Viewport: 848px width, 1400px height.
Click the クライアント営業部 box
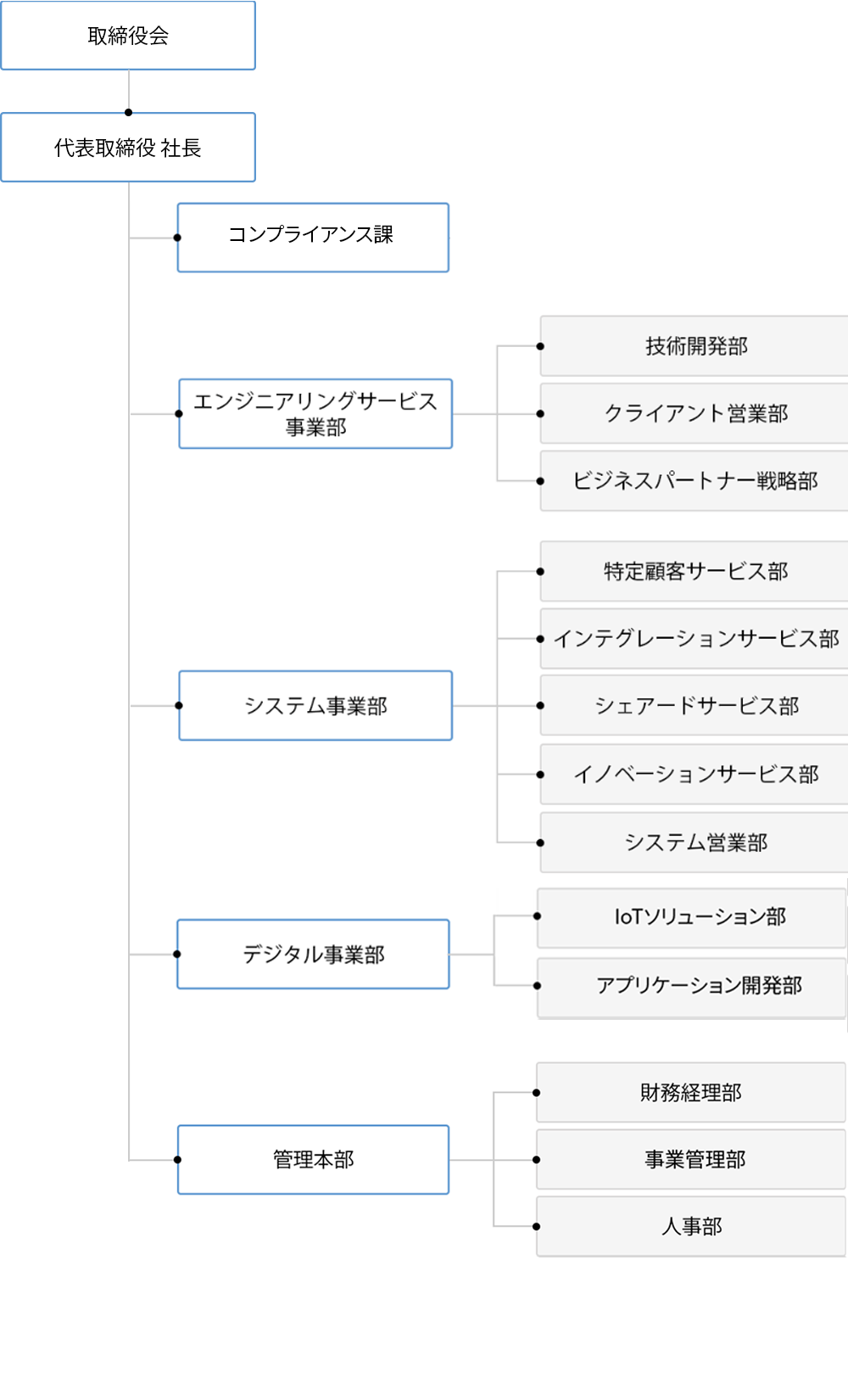coord(695,413)
